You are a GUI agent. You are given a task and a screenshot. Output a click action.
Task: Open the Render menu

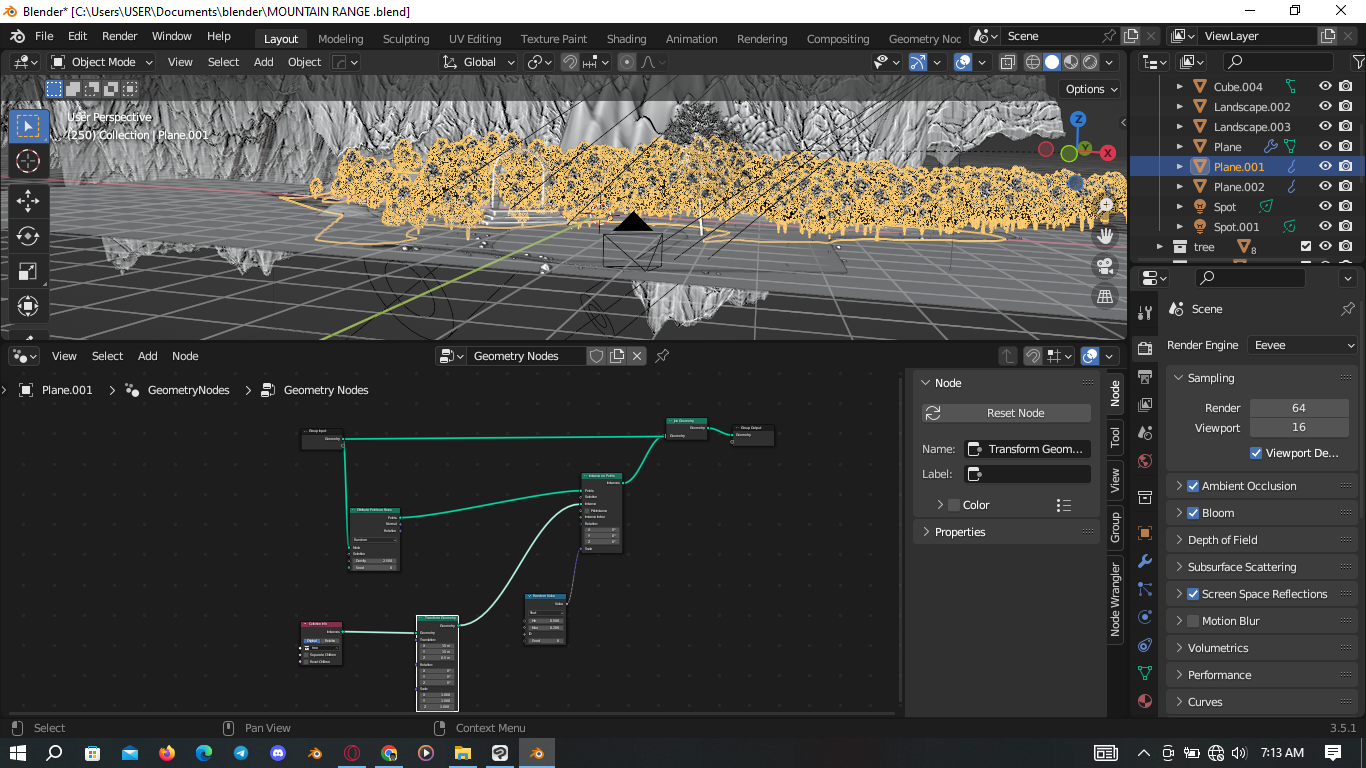click(120, 36)
